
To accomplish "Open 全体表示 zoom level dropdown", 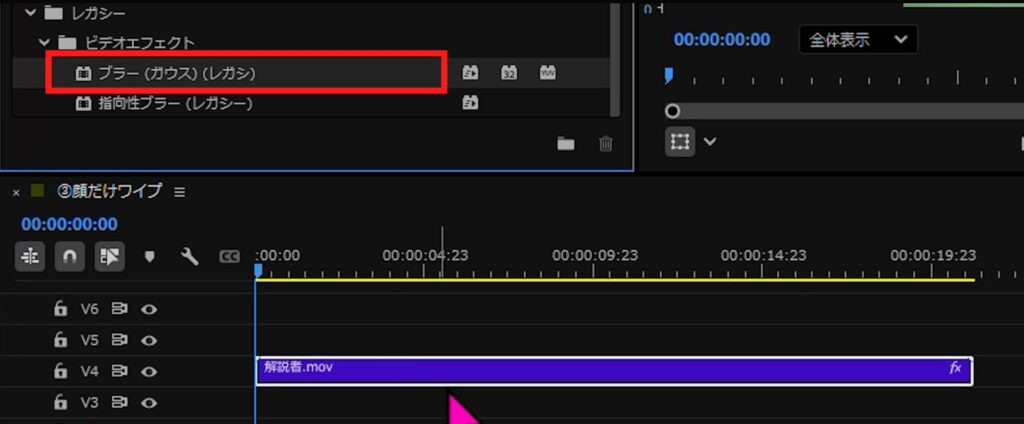I will click(x=858, y=40).
